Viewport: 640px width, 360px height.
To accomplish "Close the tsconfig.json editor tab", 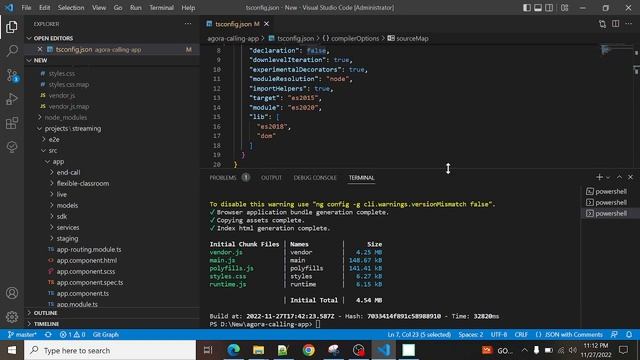I will pos(267,24).
